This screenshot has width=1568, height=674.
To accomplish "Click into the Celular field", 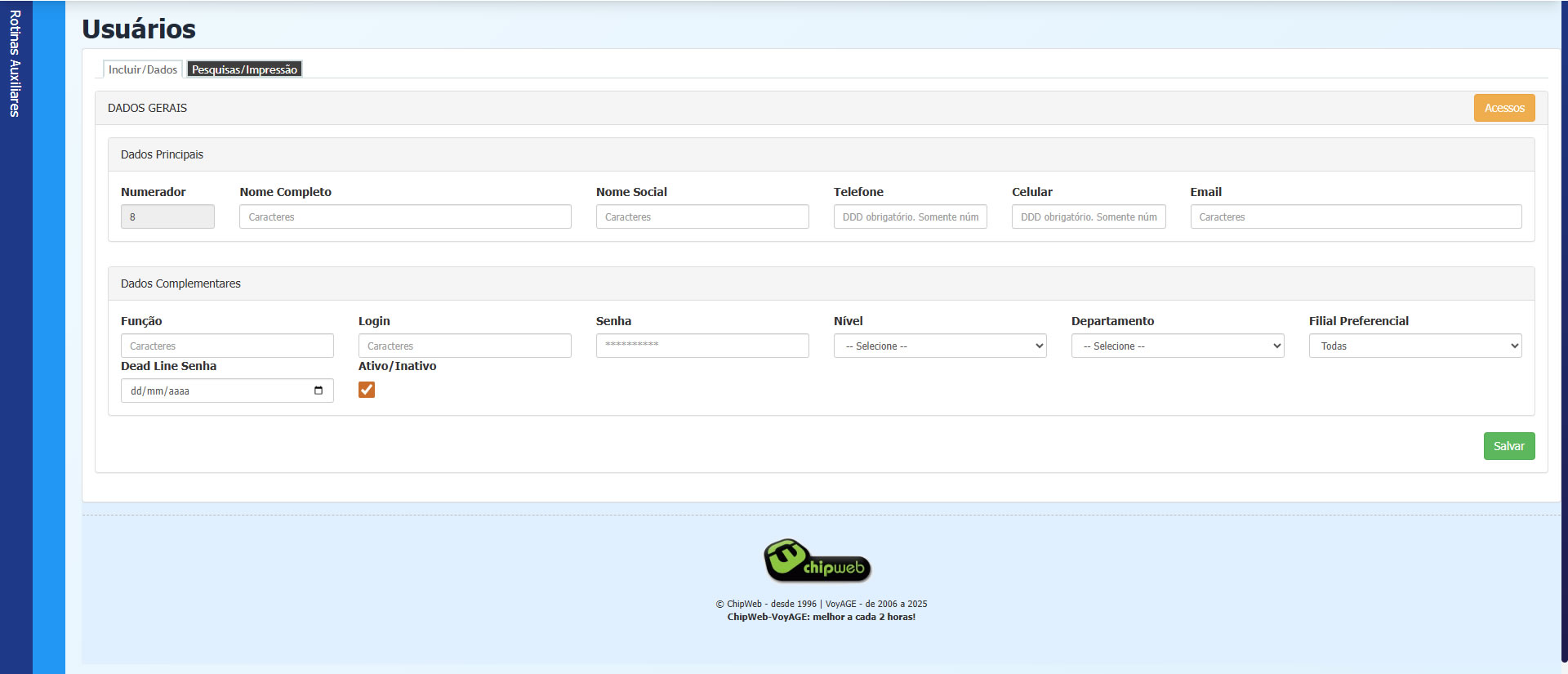I will [1089, 216].
